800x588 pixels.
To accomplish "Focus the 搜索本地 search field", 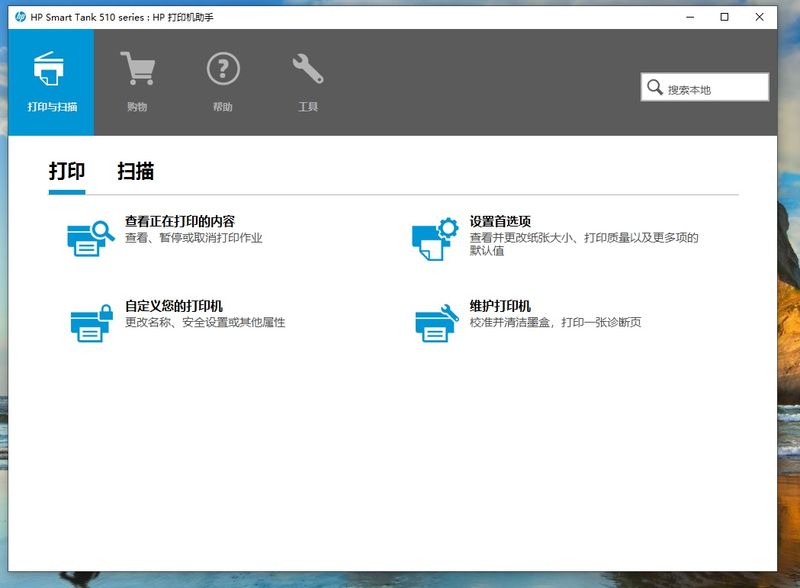I will click(x=705, y=87).
